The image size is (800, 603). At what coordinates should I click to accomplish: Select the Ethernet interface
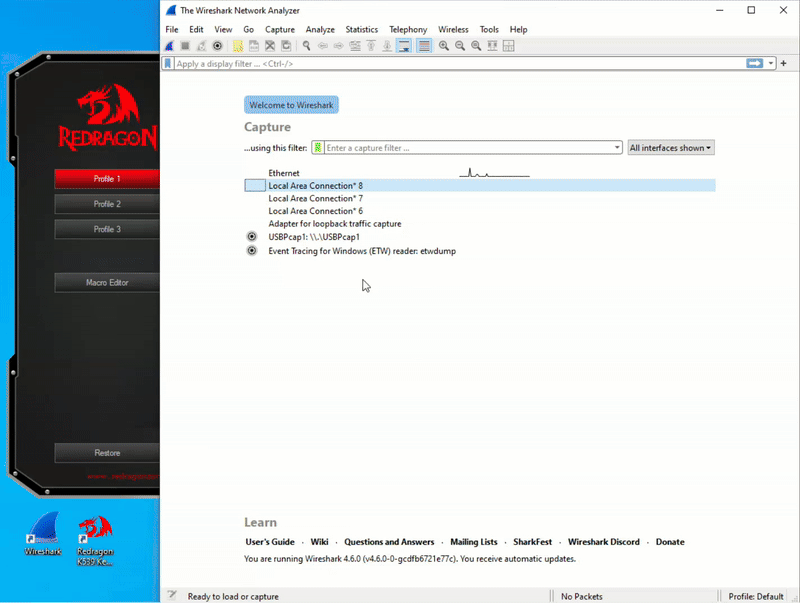(x=480, y=173)
